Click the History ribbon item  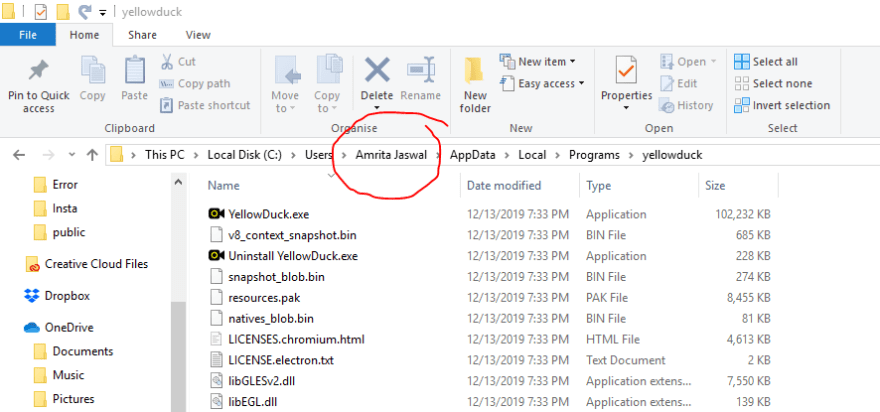coord(686,105)
